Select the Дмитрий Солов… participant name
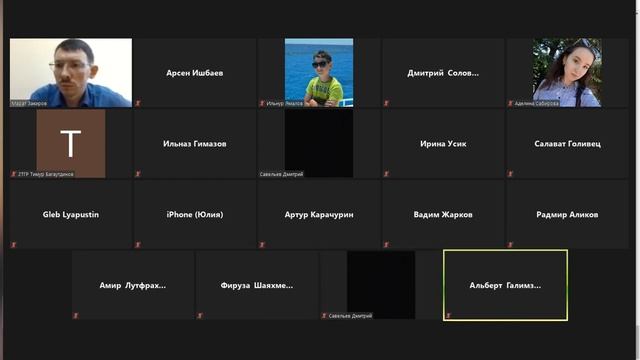The height and width of the screenshot is (360, 640). pyautogui.click(x=443, y=73)
